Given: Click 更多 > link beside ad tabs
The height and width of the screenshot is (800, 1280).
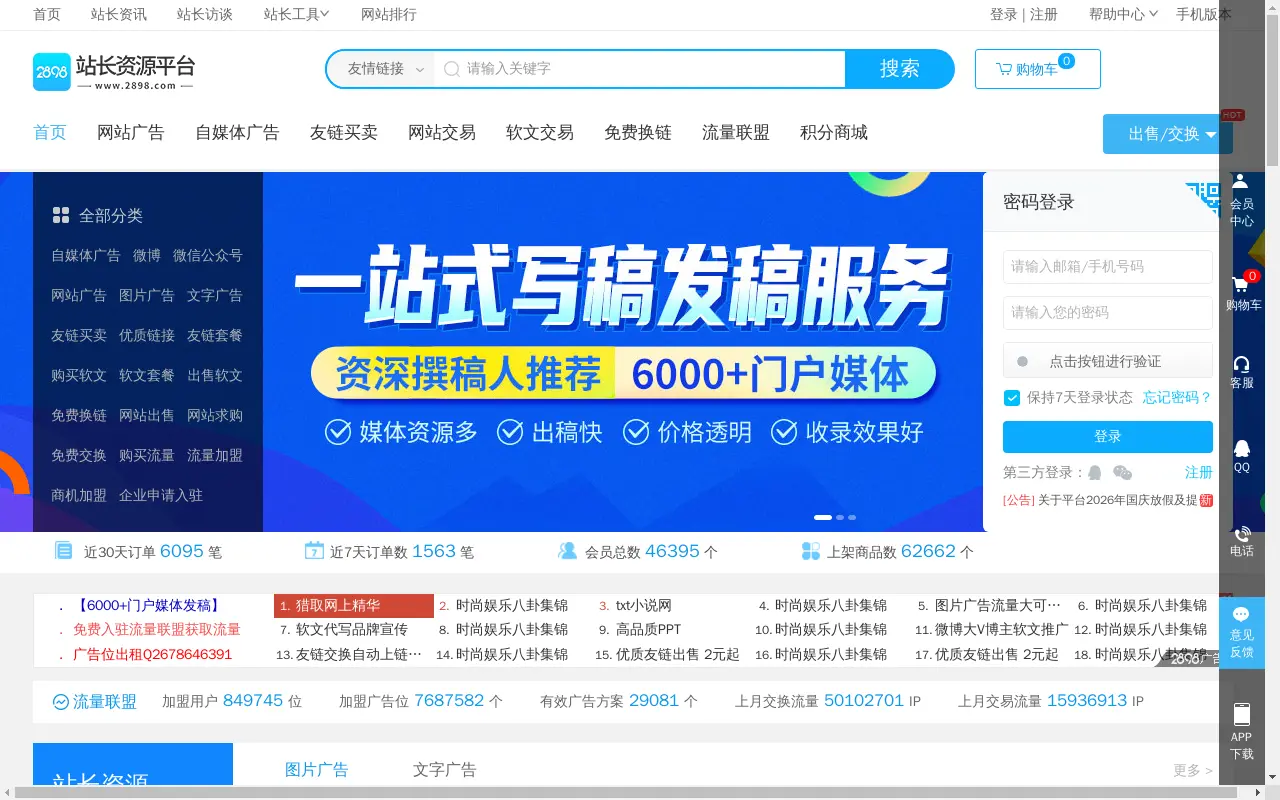Looking at the screenshot, I should tap(1193, 771).
